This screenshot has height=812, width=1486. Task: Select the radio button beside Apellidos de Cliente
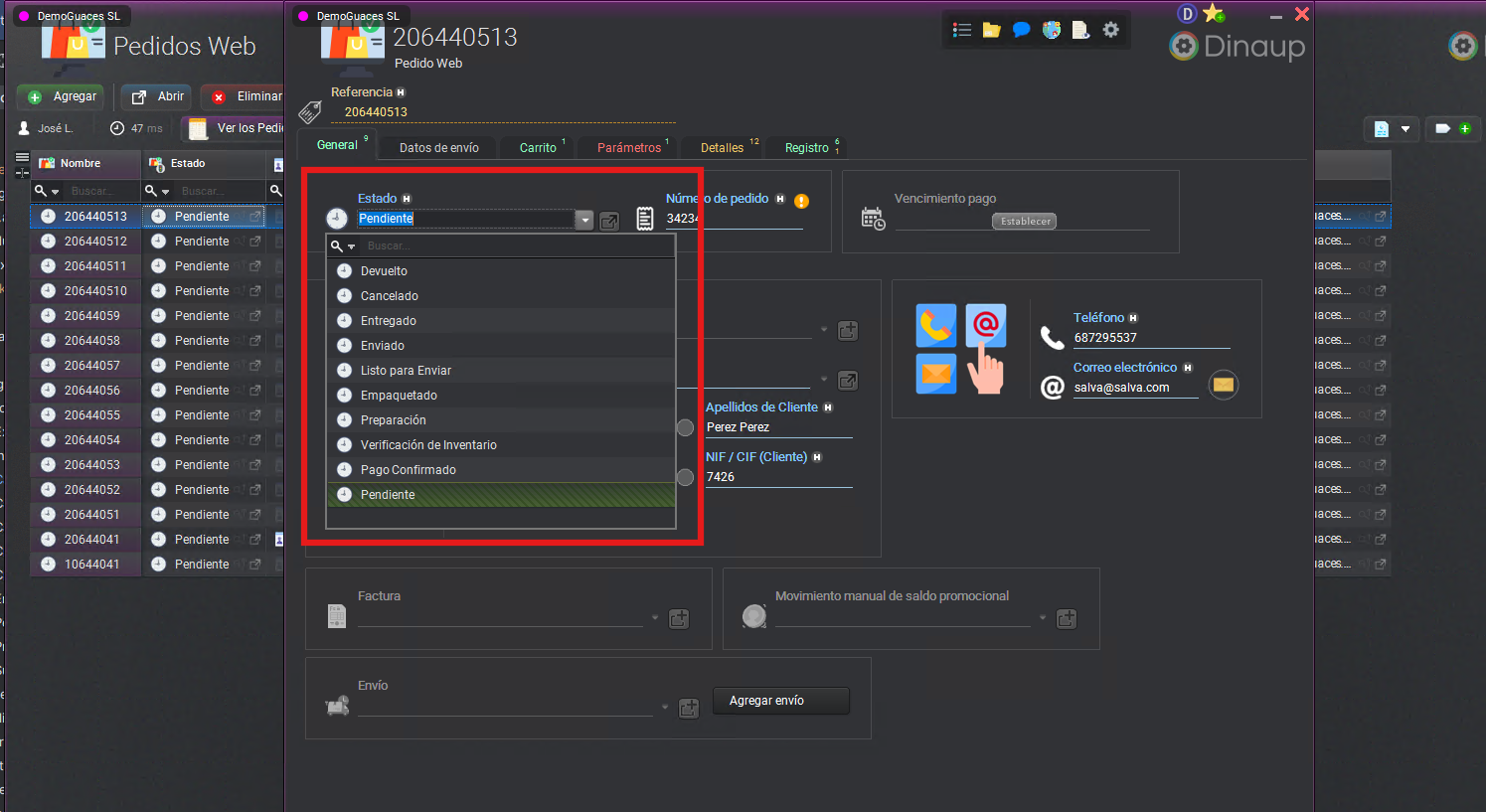click(x=685, y=427)
